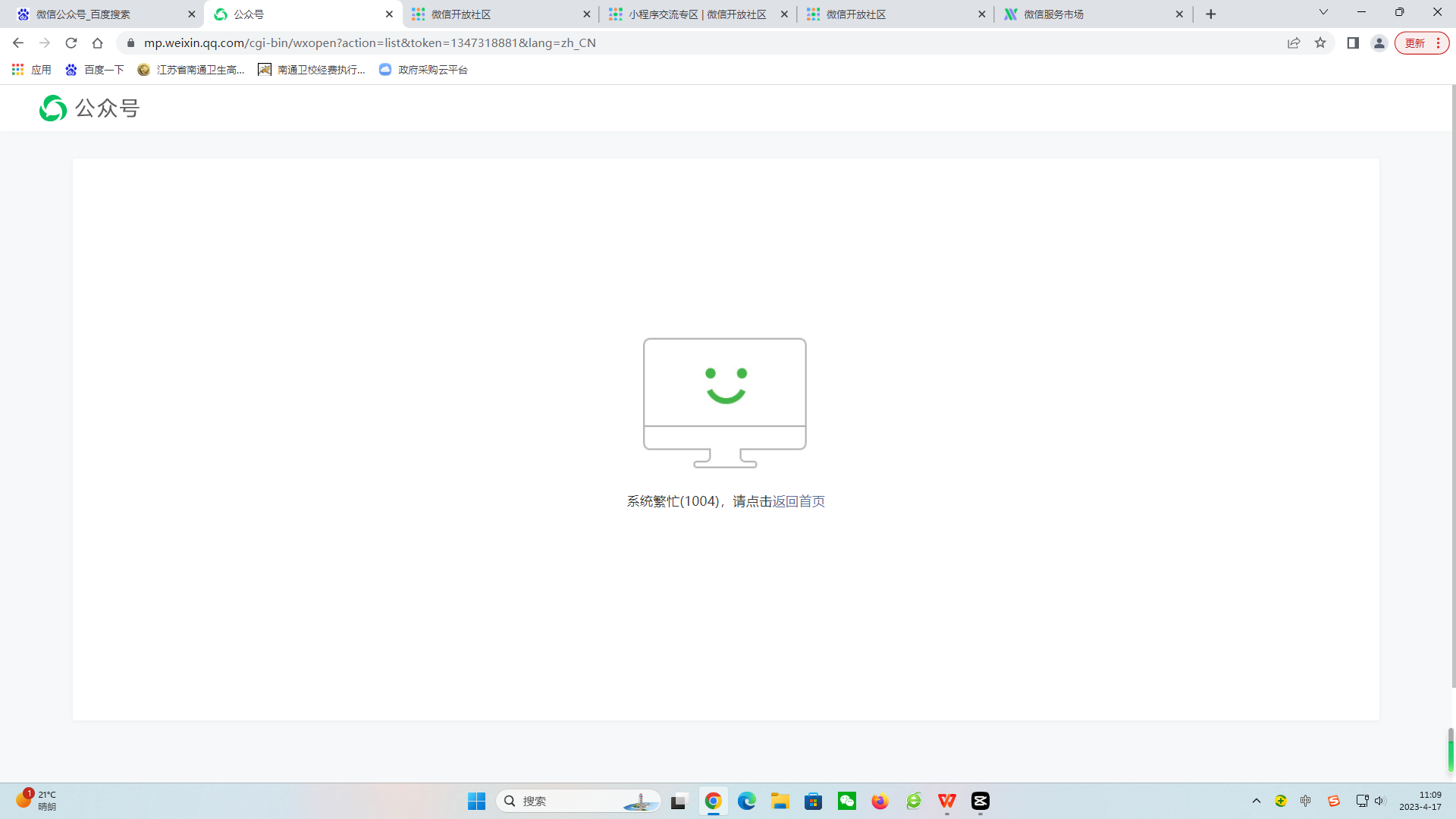Click the 返回首页 link
The height and width of the screenshot is (819, 1456).
[799, 501]
